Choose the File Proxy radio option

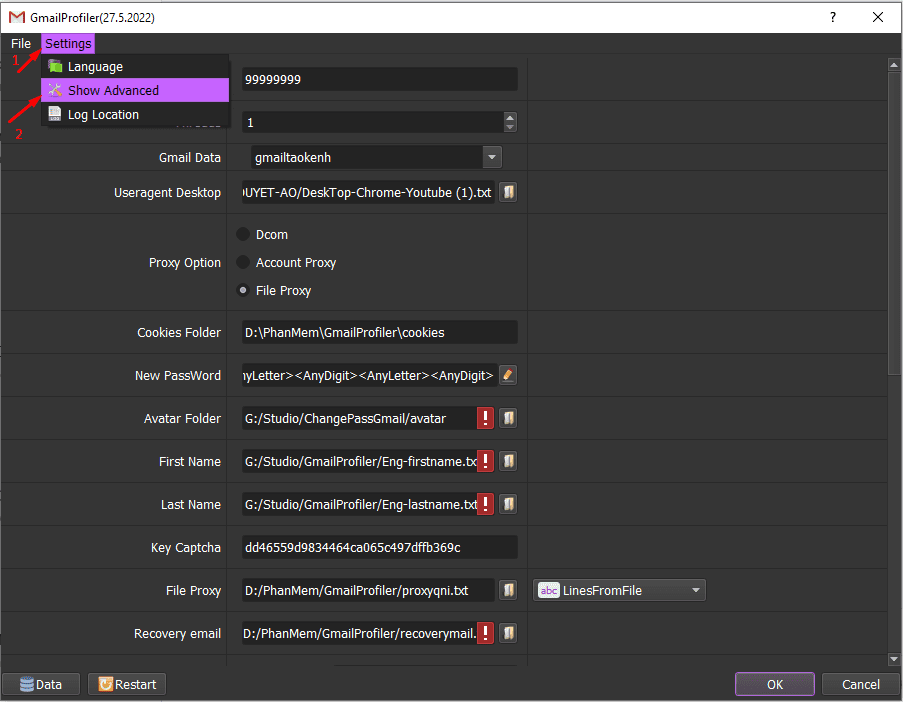point(243,290)
